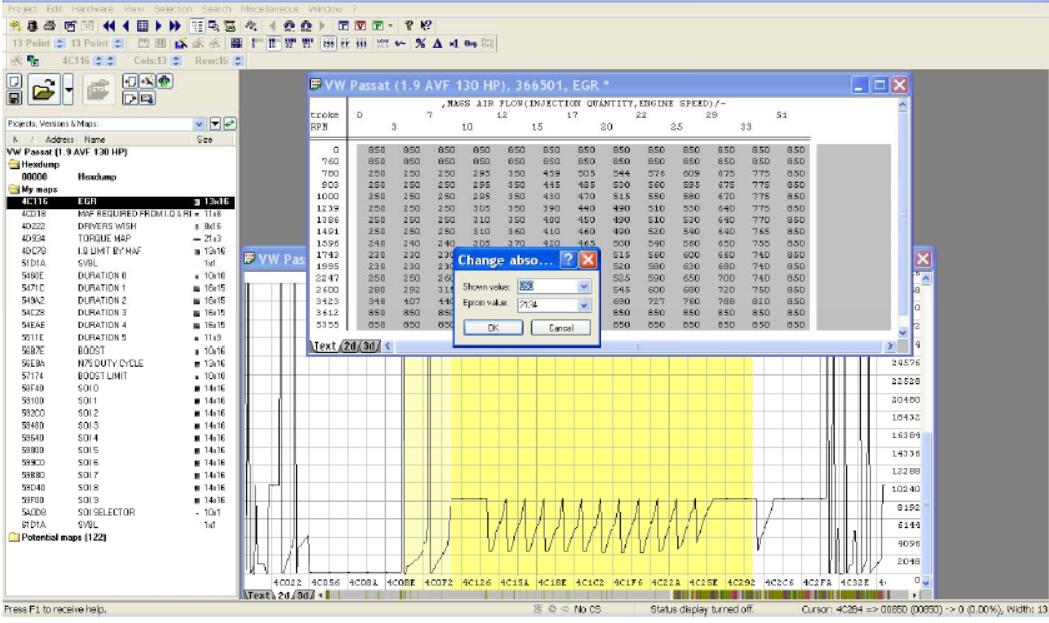The width and height of the screenshot is (1049, 623).
Task: Click the printer icon in toolbar
Action: click(x=50, y=26)
